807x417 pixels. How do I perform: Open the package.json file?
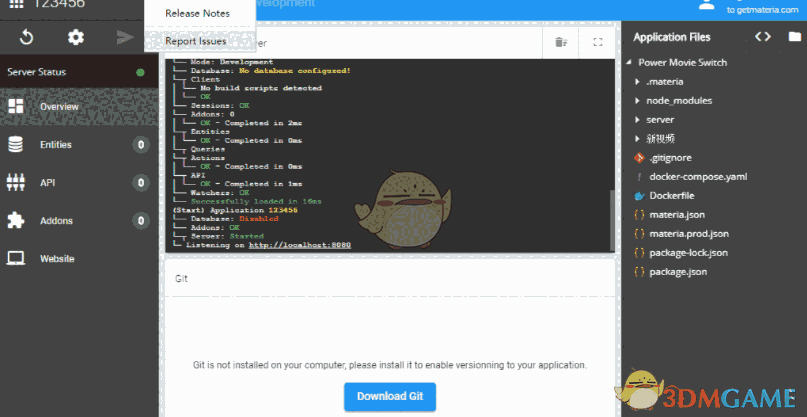tap(678, 272)
